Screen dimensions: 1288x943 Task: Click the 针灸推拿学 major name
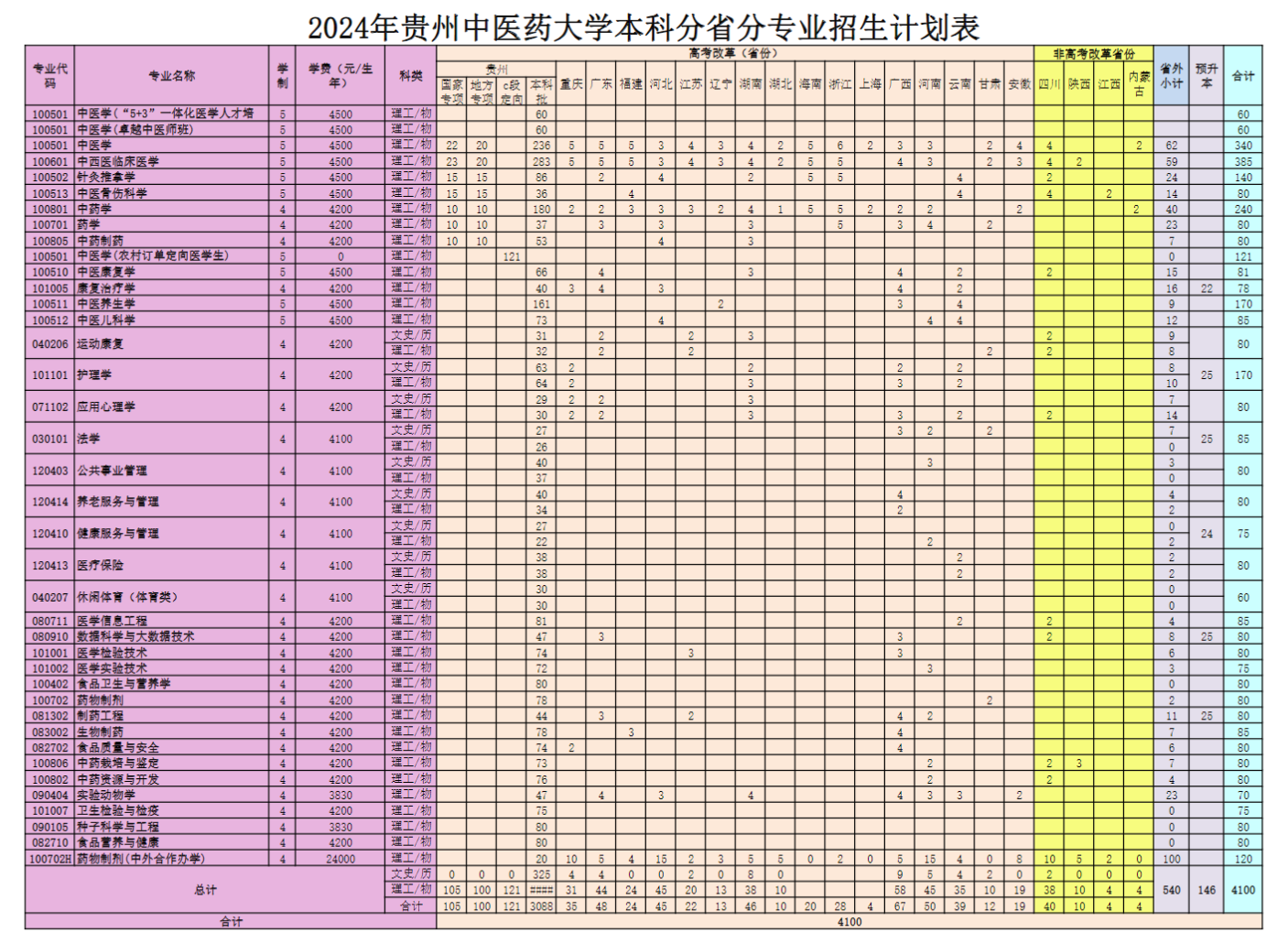point(106,178)
